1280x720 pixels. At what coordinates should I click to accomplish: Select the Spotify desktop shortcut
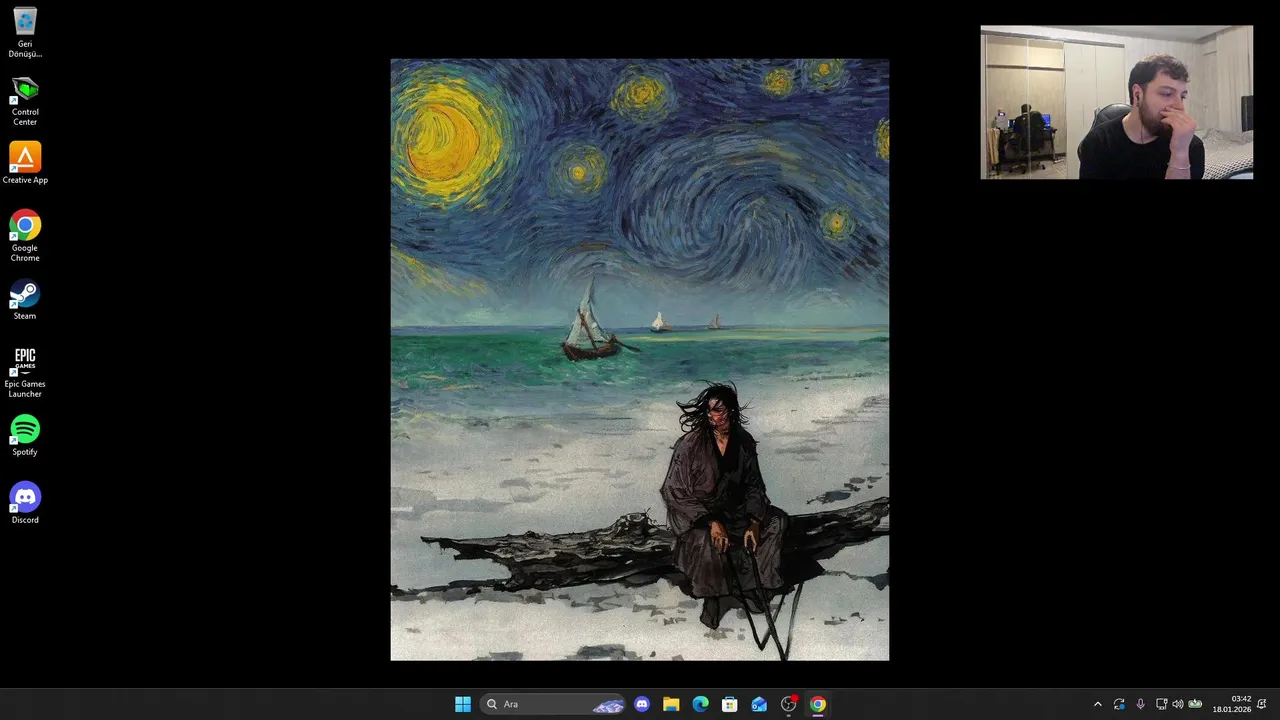25,435
